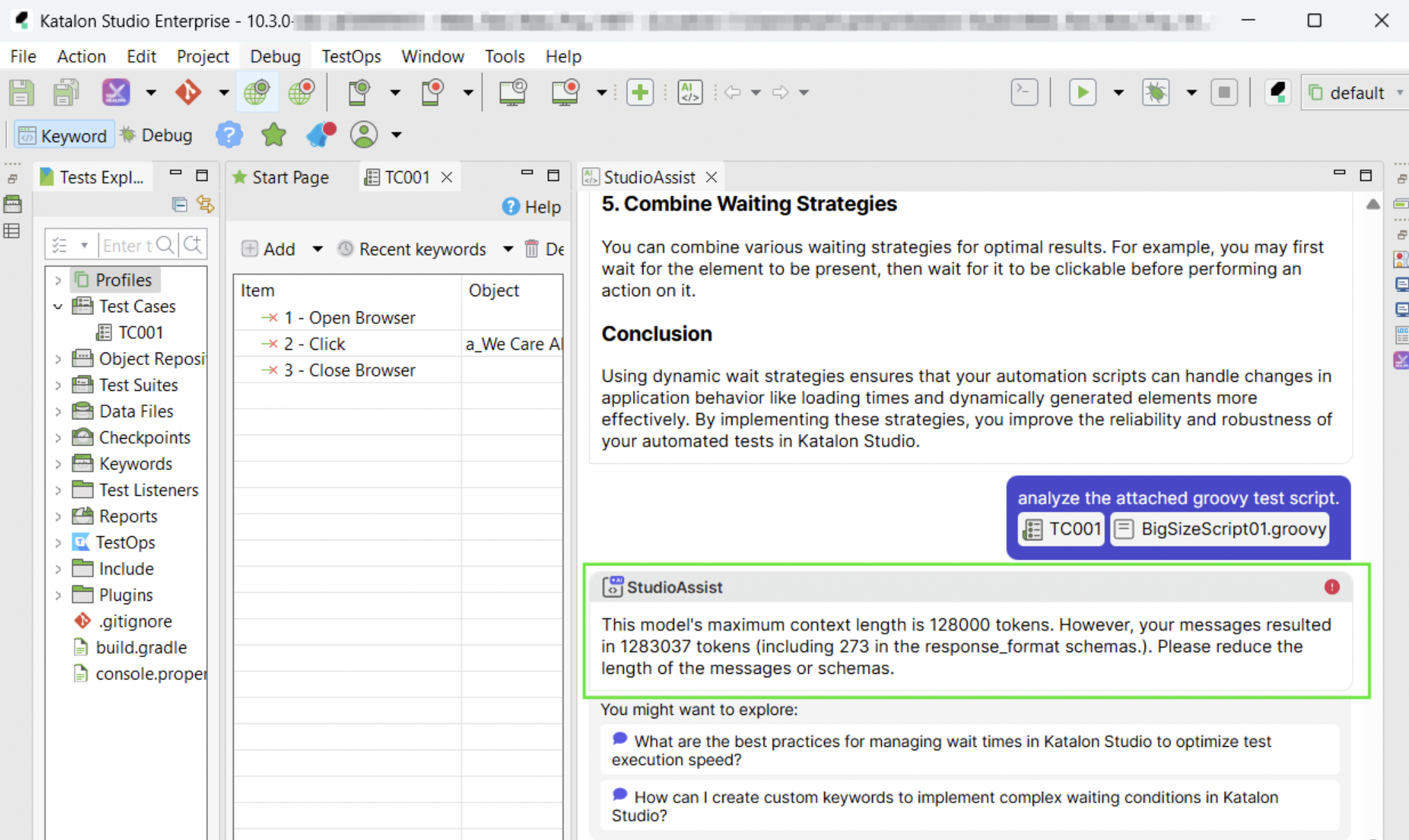The image size is (1409, 840).
Task: Click suggestion about managing wait times
Action: click(x=969, y=750)
